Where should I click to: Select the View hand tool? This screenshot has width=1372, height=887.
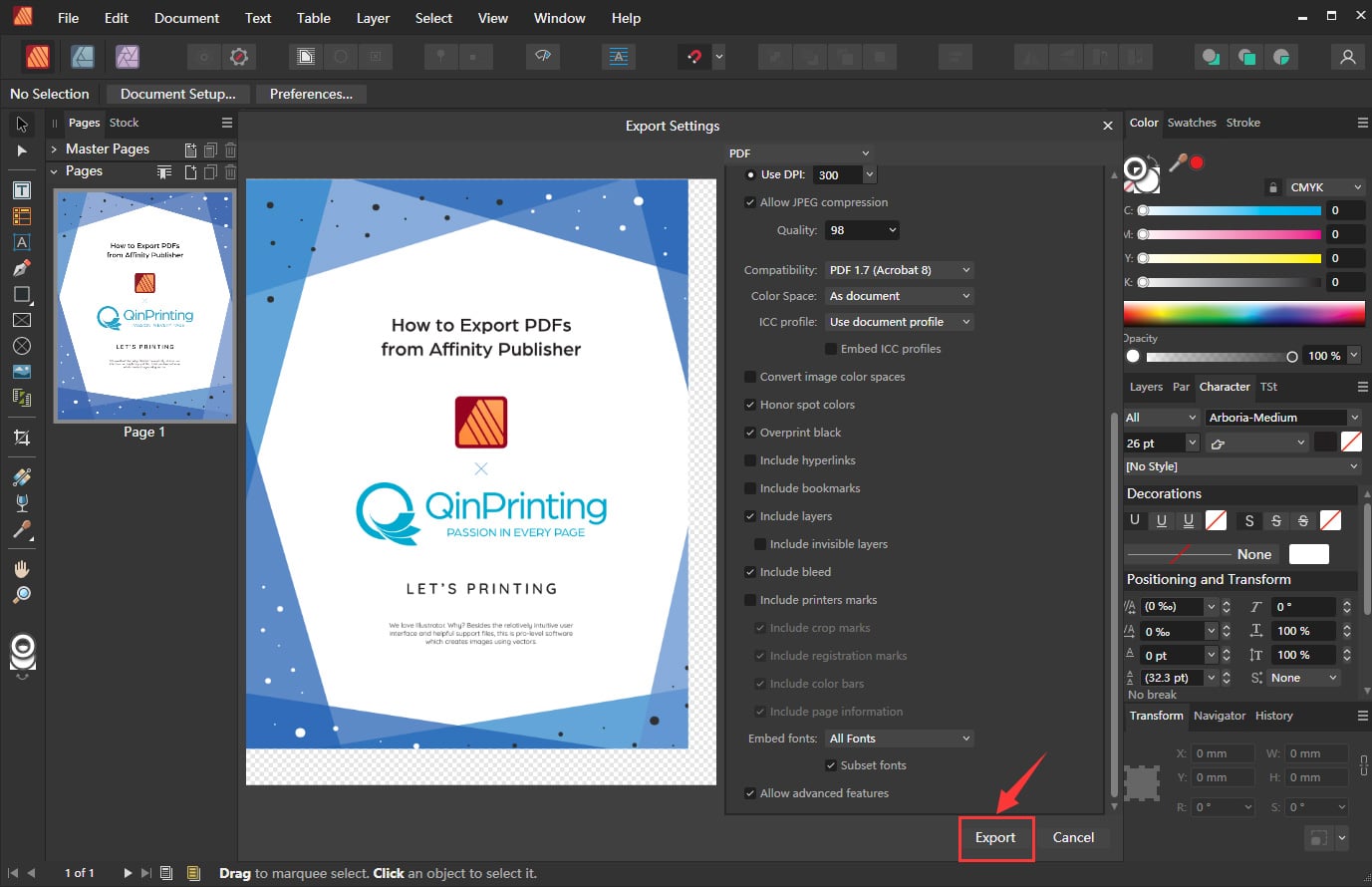[22, 569]
